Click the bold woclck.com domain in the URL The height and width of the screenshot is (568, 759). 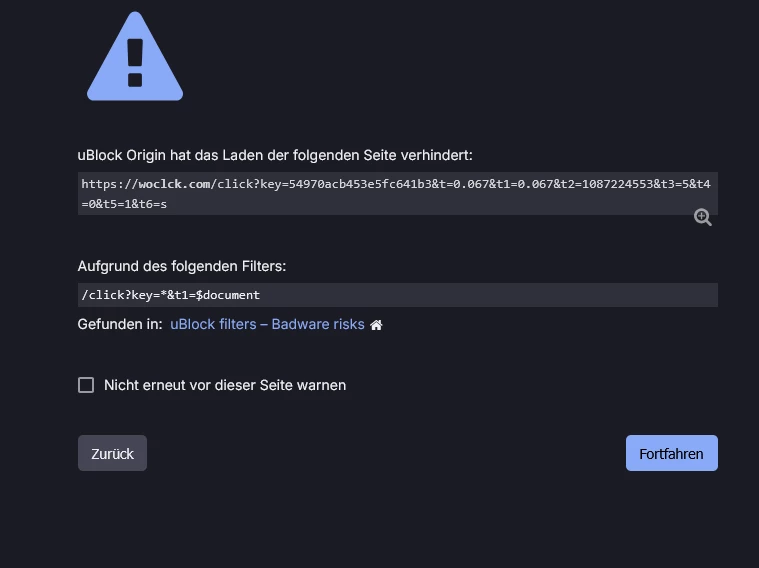coord(174,184)
